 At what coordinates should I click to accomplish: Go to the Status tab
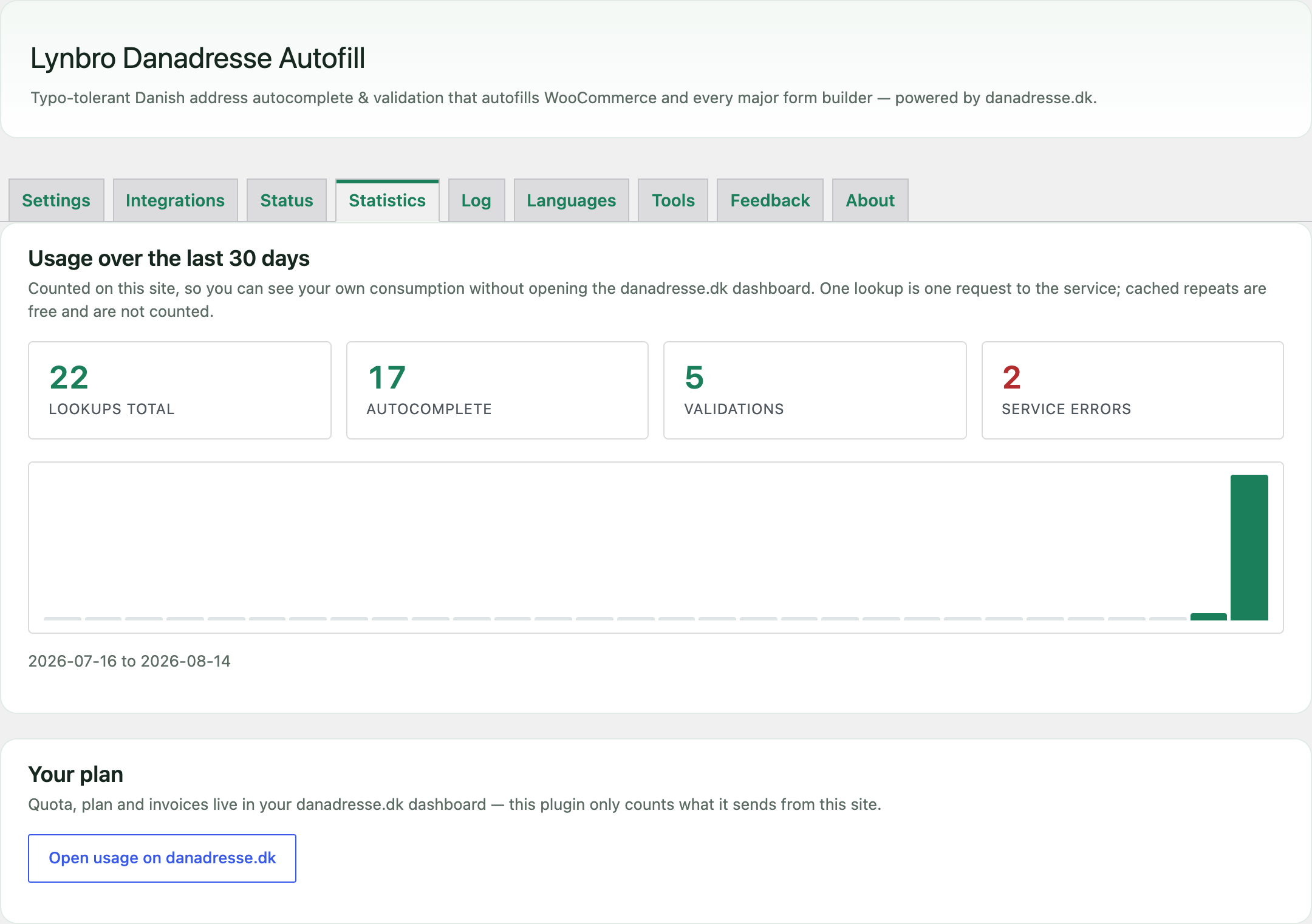[287, 200]
